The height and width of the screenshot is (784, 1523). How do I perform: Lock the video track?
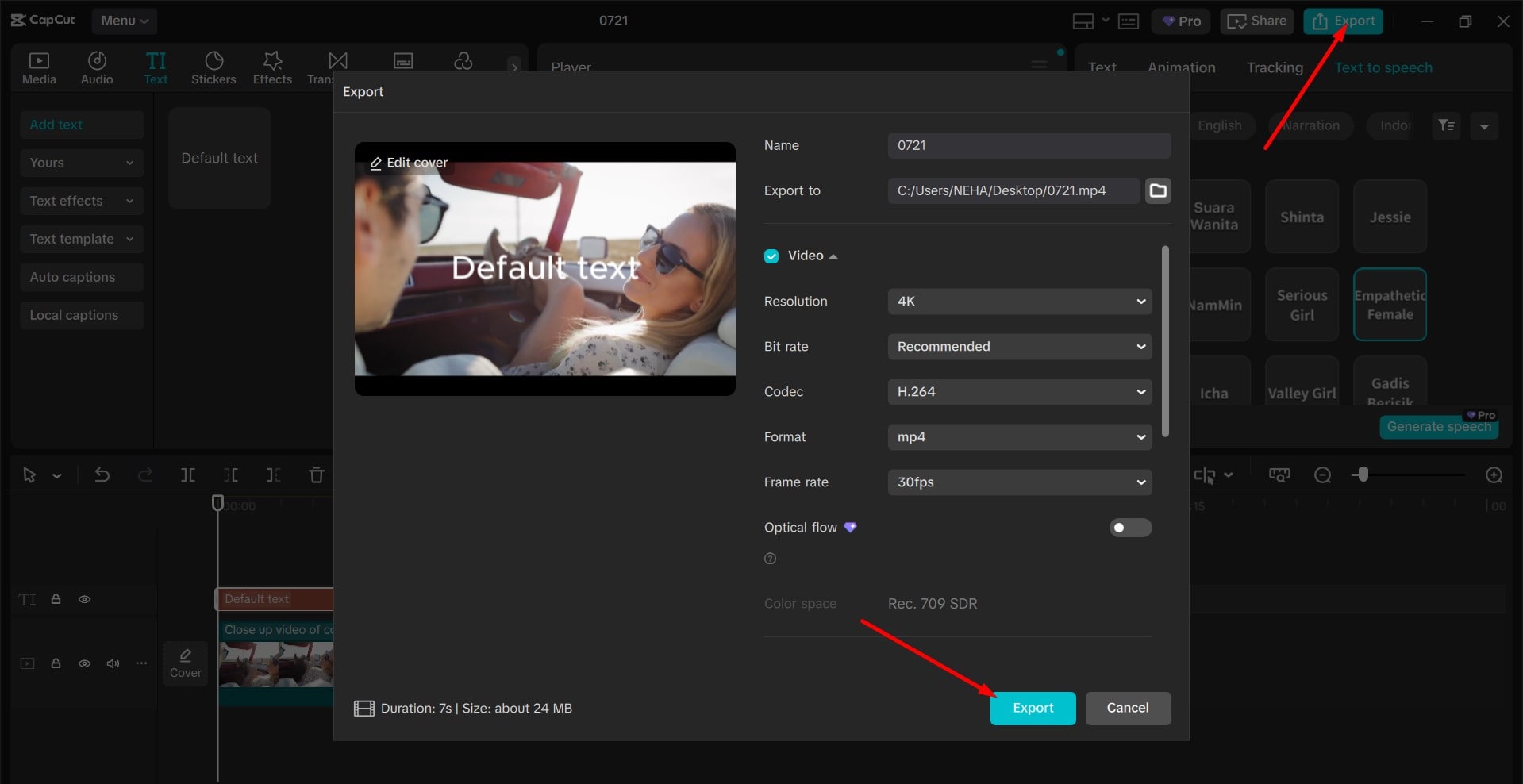56,663
